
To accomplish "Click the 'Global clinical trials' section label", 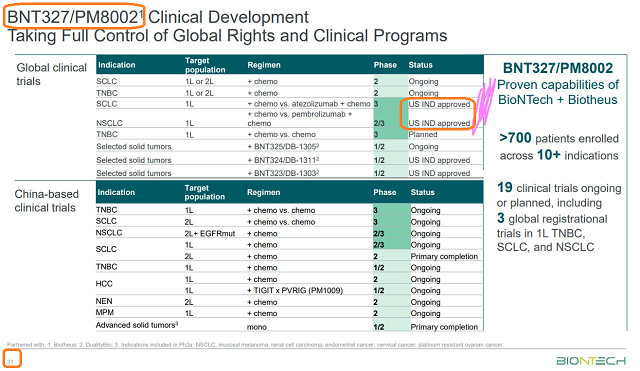I will pyautogui.click(x=51, y=74).
